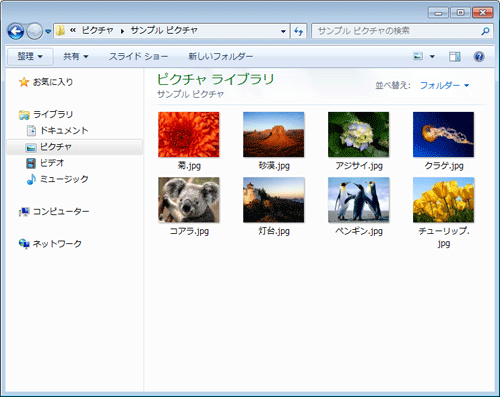
Task: Click the ネットワーク icon
Action: pos(24,244)
